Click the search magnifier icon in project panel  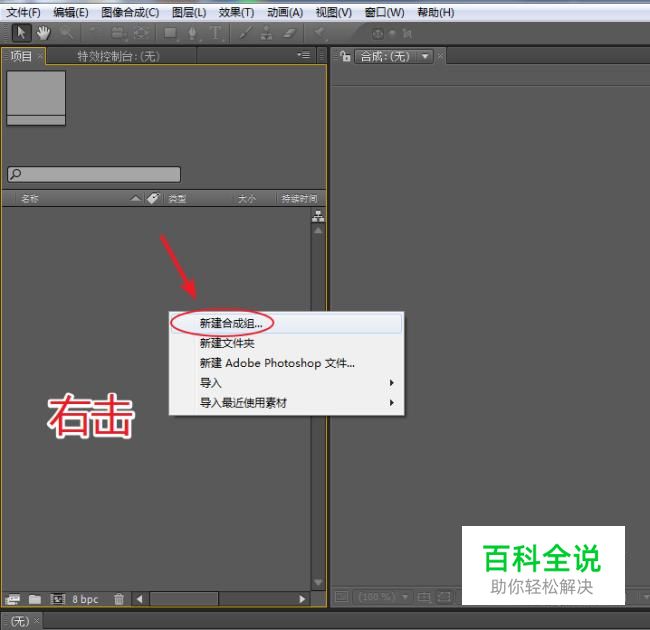pos(16,174)
